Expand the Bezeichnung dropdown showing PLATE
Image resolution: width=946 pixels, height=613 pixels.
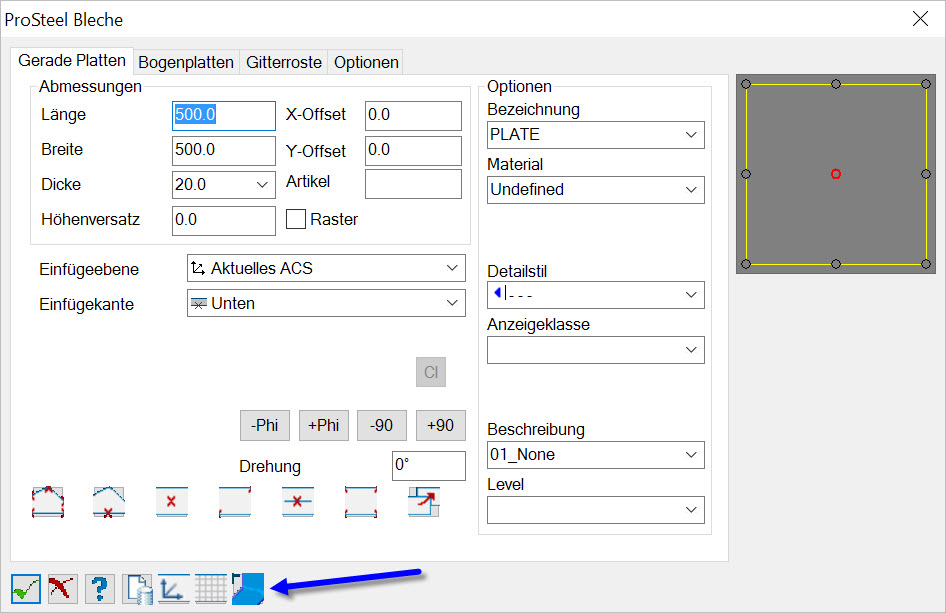coord(595,135)
